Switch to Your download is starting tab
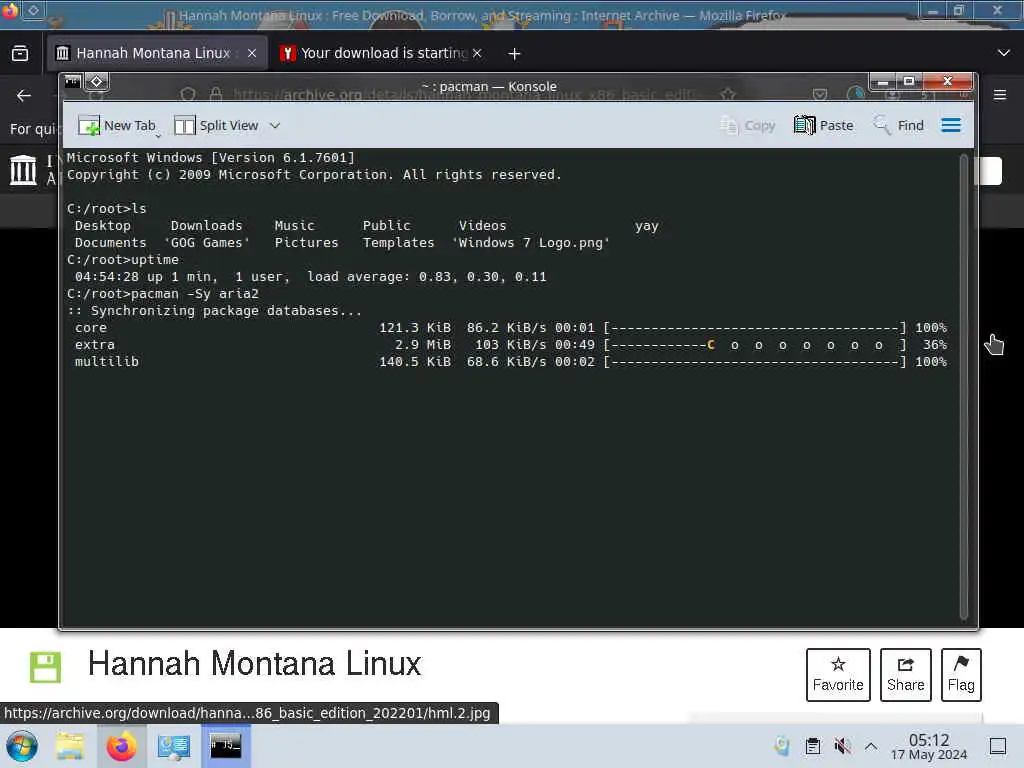The image size is (1024, 768). pos(383,53)
